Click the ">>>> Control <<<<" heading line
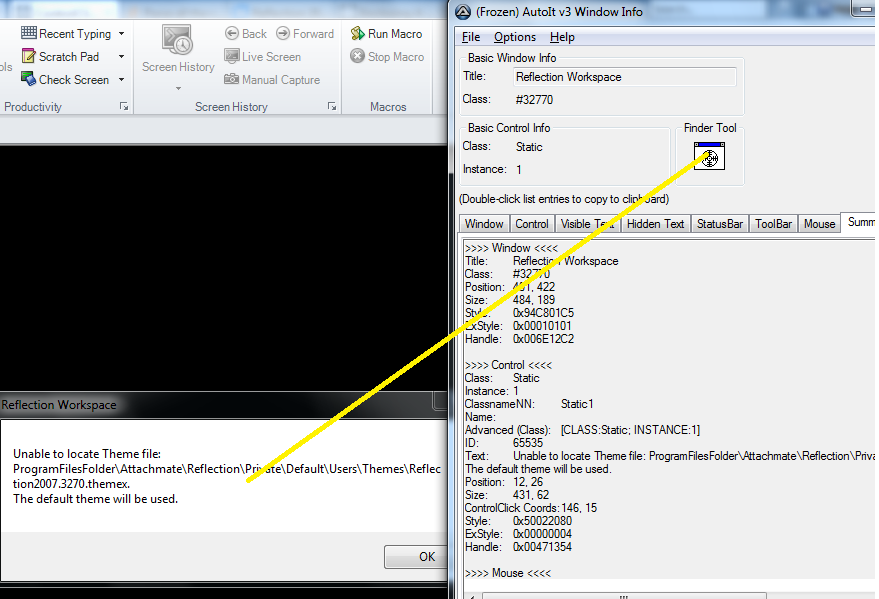 pyautogui.click(x=508, y=365)
